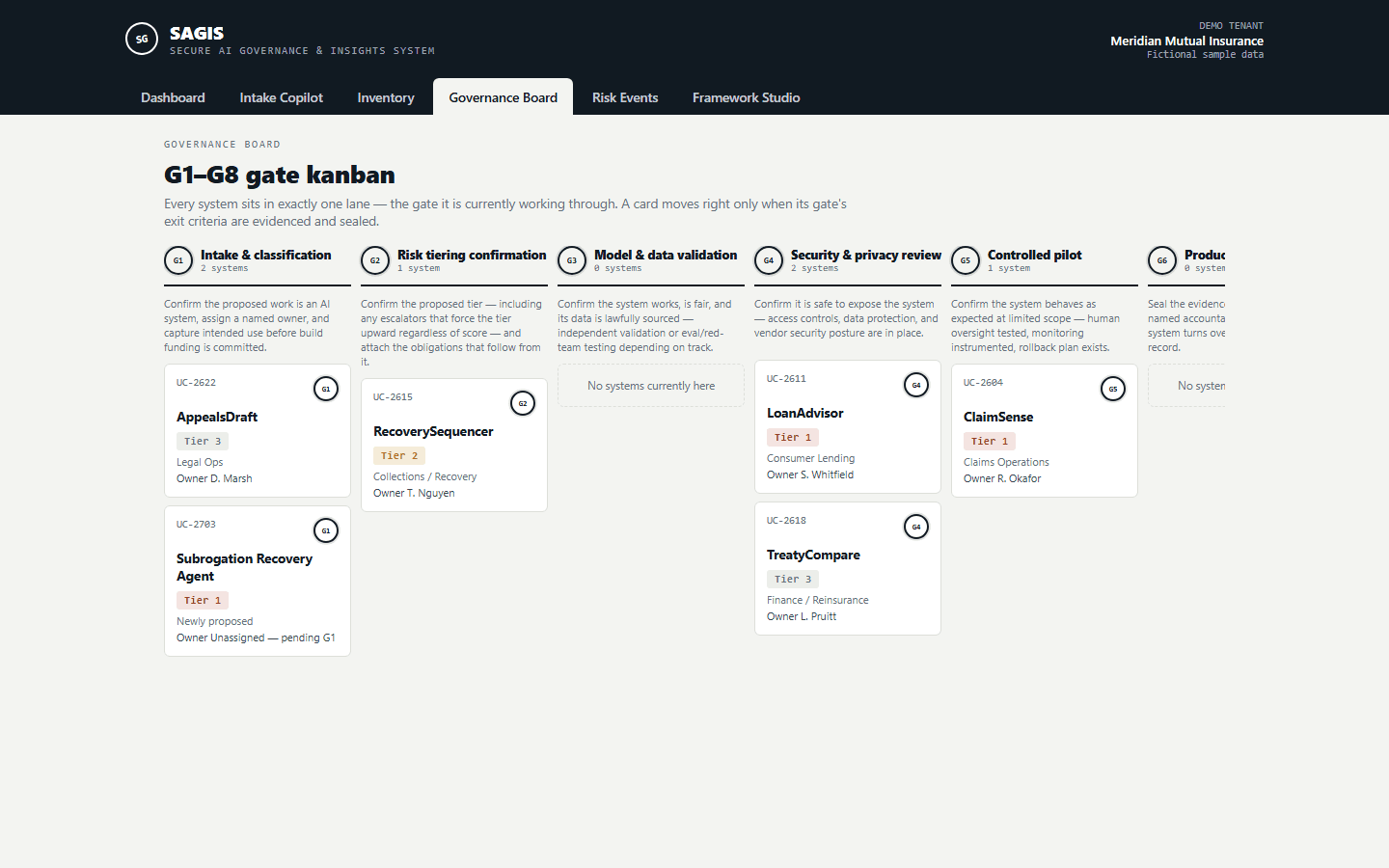Click the G1 badge on AppealsDraft card
Screen dimensions: 1389x868
point(326,389)
